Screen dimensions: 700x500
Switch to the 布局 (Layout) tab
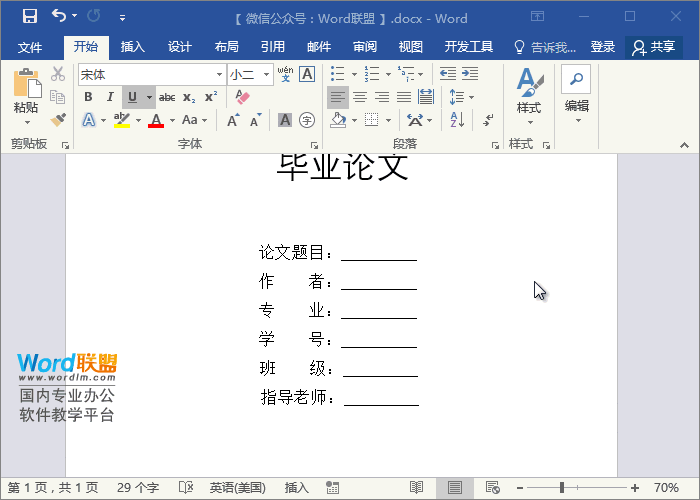(x=226, y=47)
